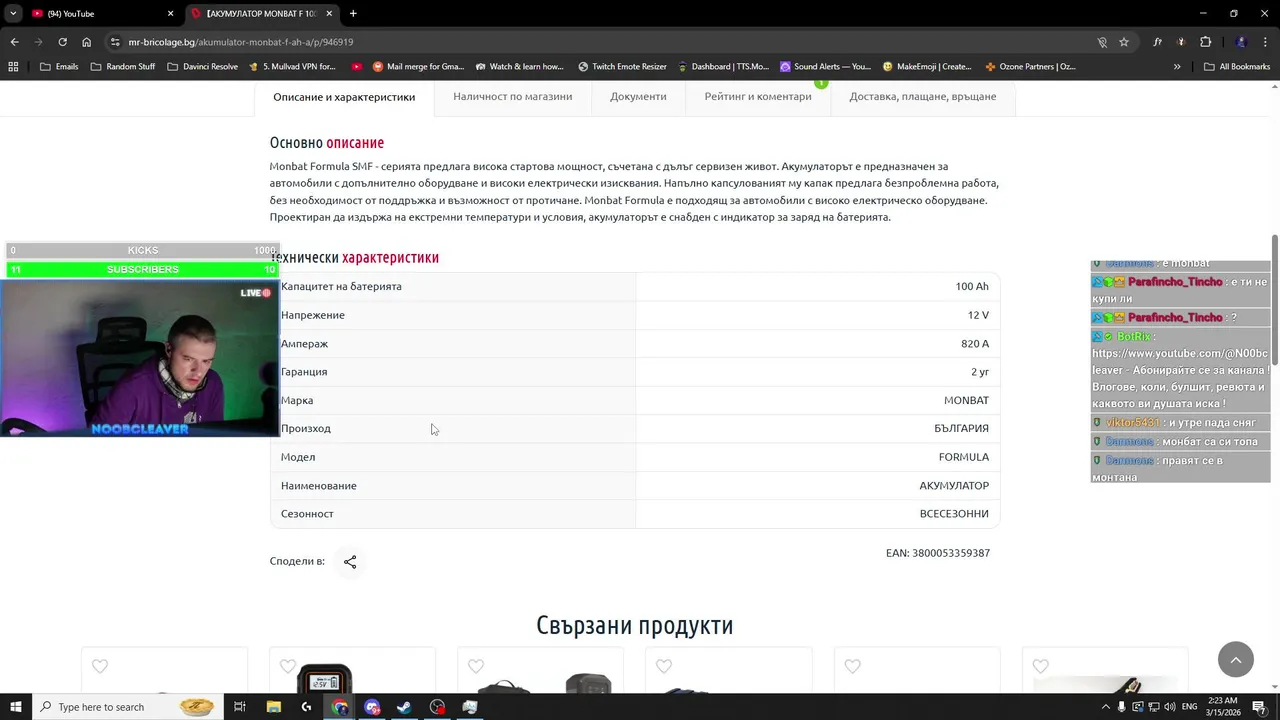Open Discord from the taskbar
Image resolution: width=1280 pixels, height=720 pixels.
tap(372, 707)
